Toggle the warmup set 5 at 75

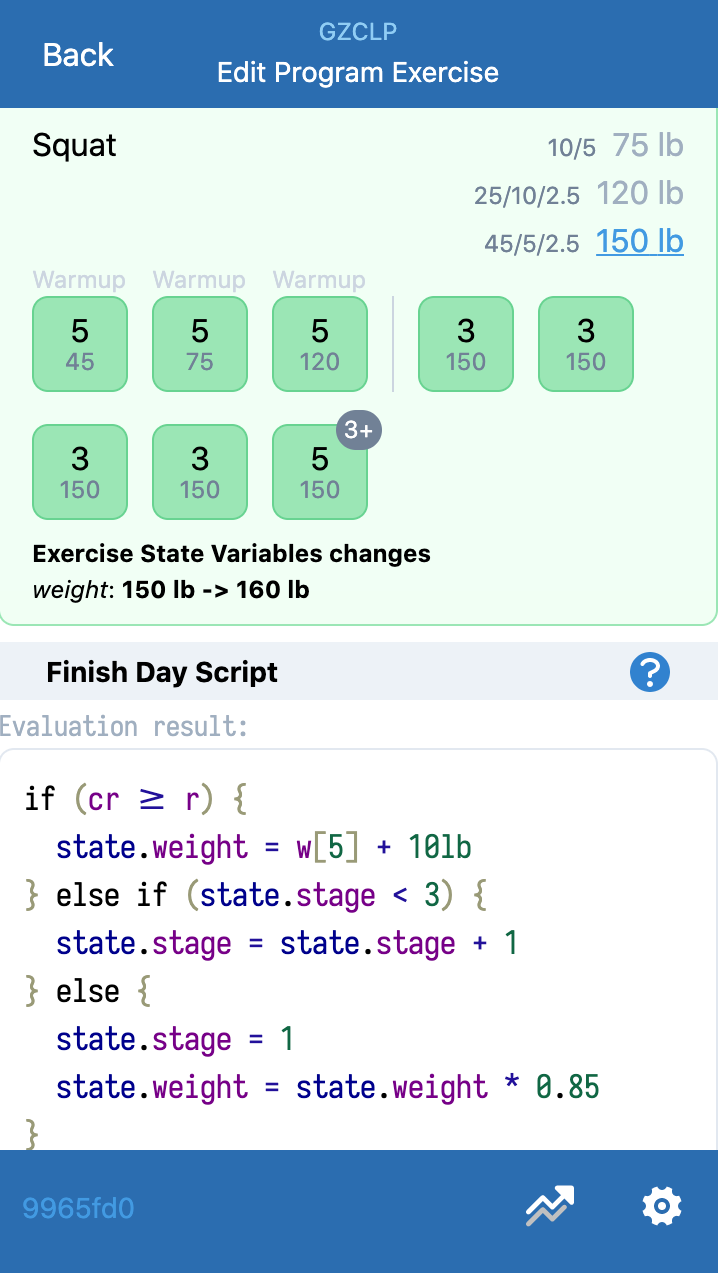(x=200, y=344)
